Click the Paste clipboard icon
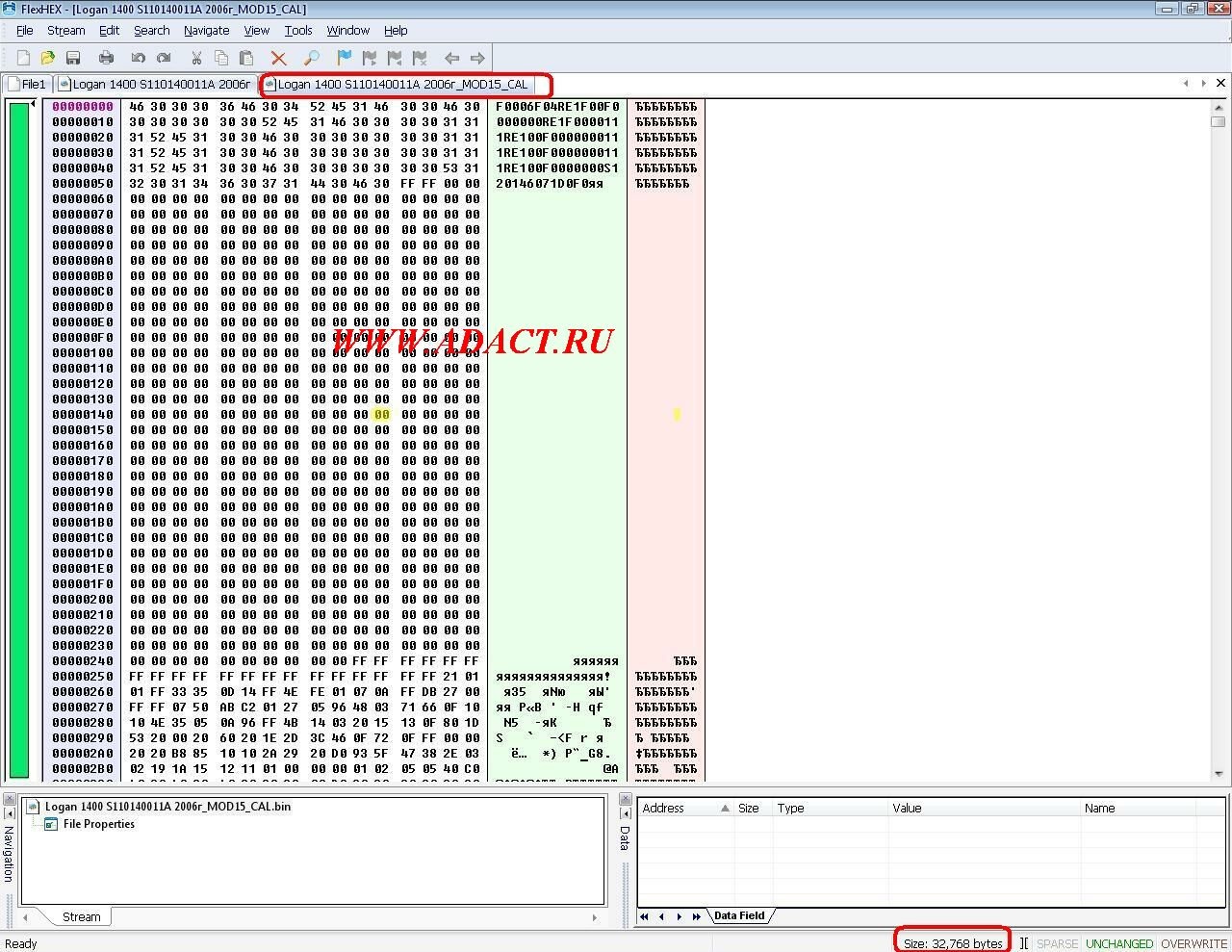1232x952 pixels. tap(246, 58)
